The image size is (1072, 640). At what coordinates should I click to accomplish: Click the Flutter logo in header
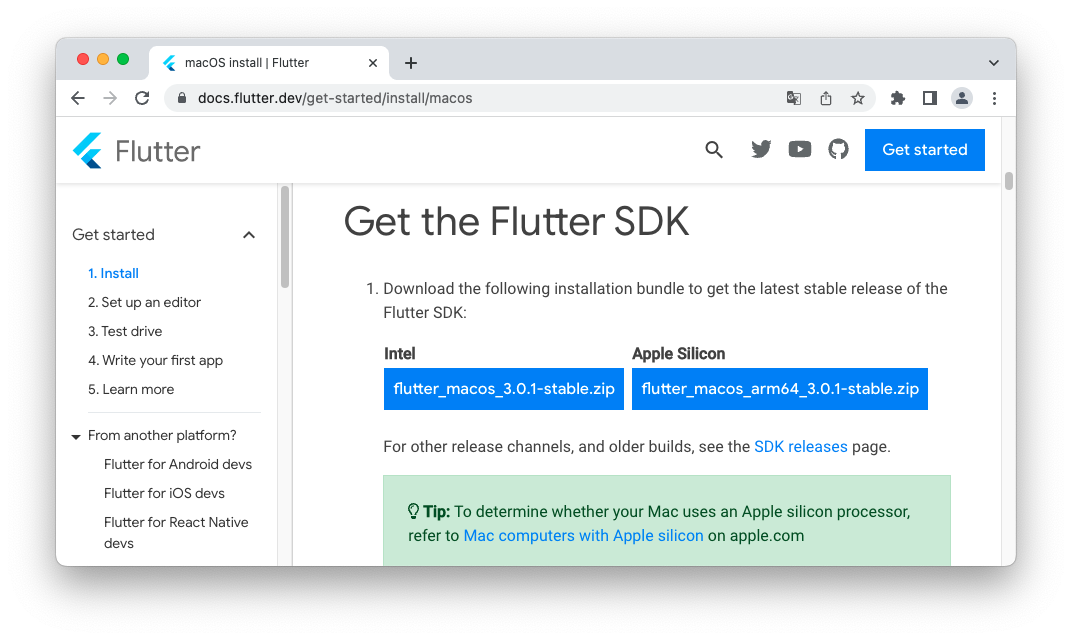136,150
